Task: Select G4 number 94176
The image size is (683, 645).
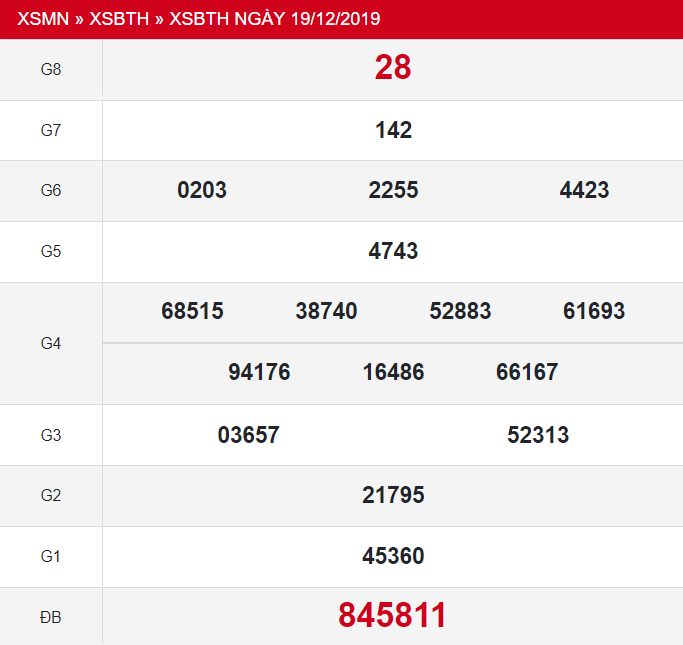Action: tap(259, 372)
